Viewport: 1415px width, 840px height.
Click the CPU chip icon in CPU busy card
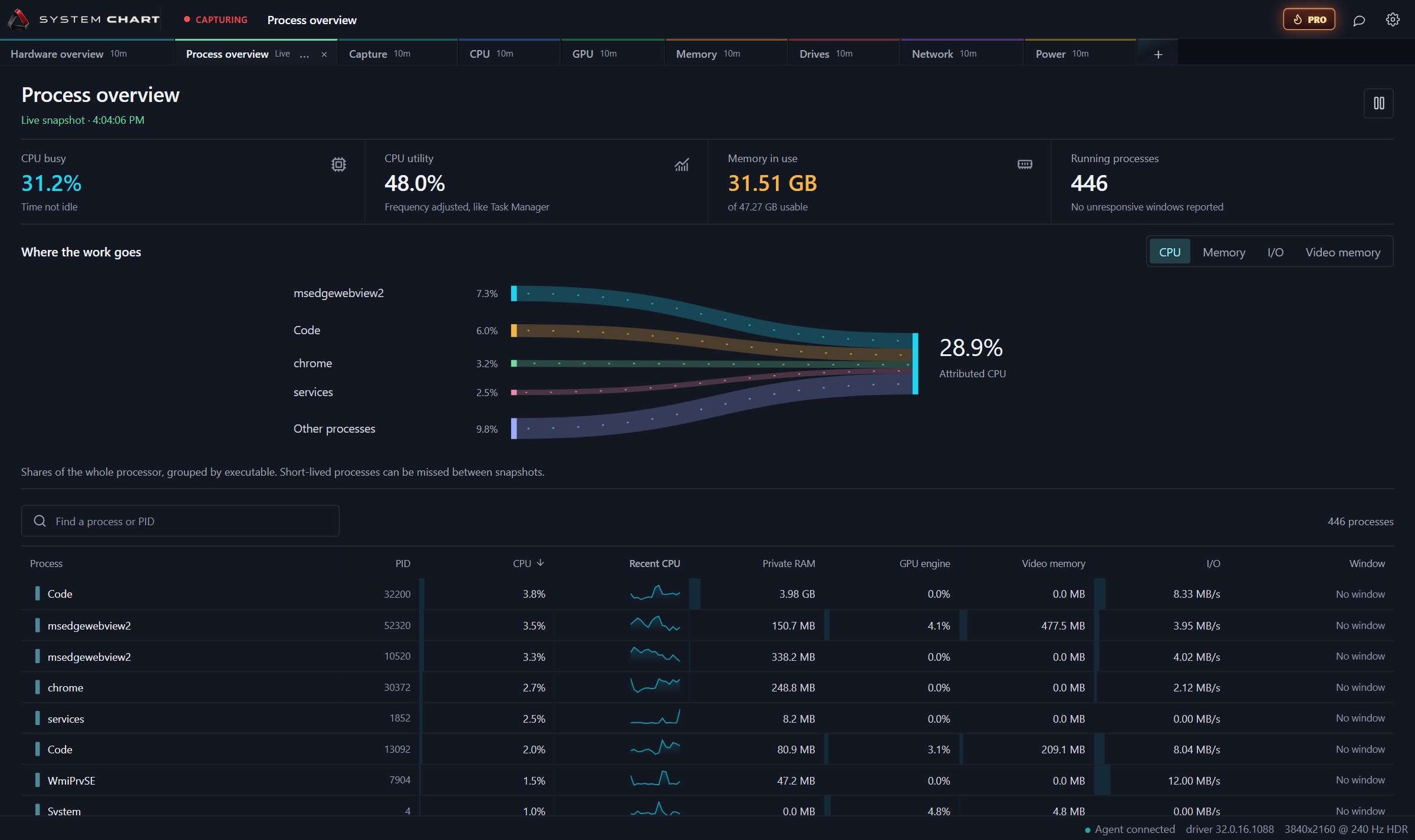point(338,164)
